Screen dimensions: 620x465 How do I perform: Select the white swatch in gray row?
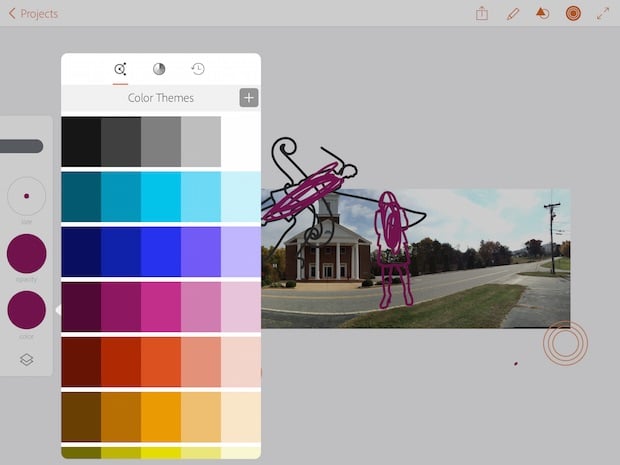(241, 142)
